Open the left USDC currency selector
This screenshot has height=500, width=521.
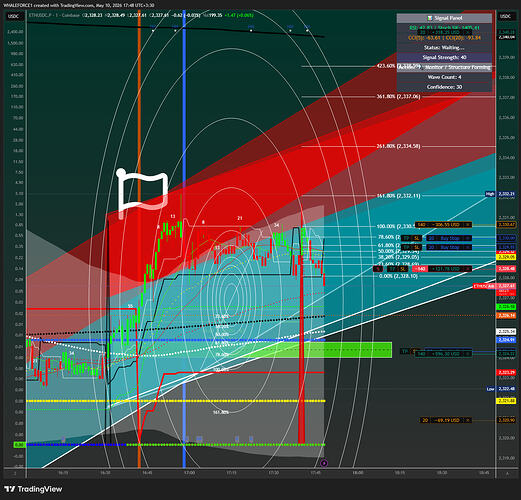(x=14, y=16)
